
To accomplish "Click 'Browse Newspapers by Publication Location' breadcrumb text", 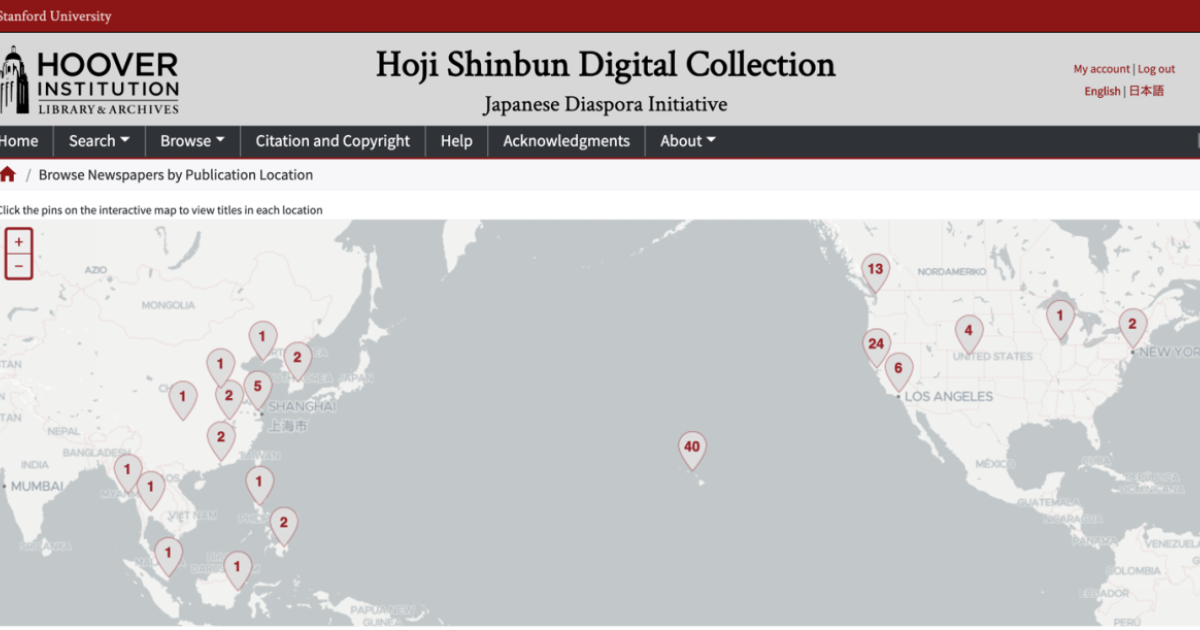I will tap(176, 174).
